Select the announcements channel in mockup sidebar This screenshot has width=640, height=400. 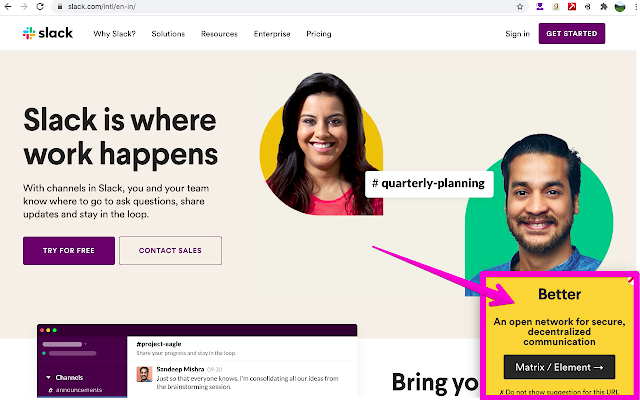(76, 390)
